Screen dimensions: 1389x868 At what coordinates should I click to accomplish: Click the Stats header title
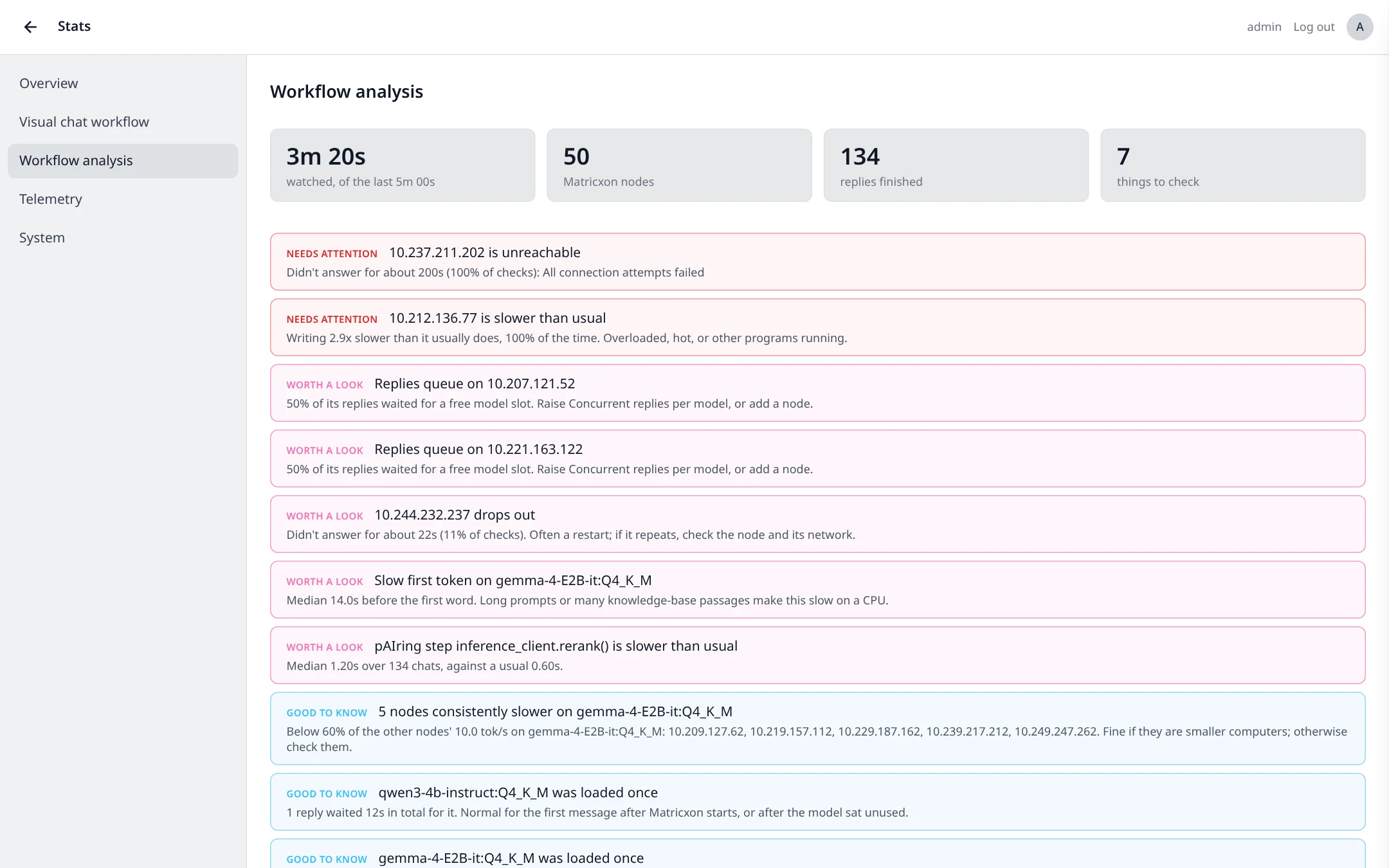74,26
